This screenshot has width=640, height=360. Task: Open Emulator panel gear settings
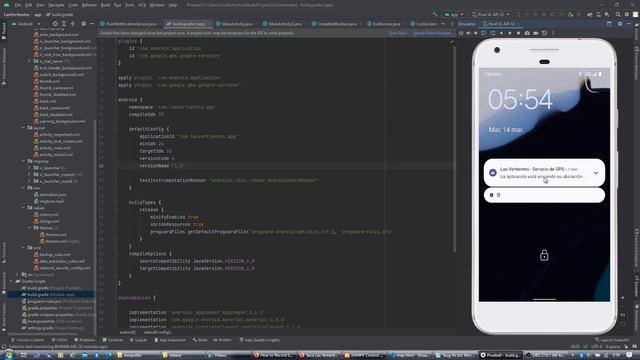(x=620, y=24)
